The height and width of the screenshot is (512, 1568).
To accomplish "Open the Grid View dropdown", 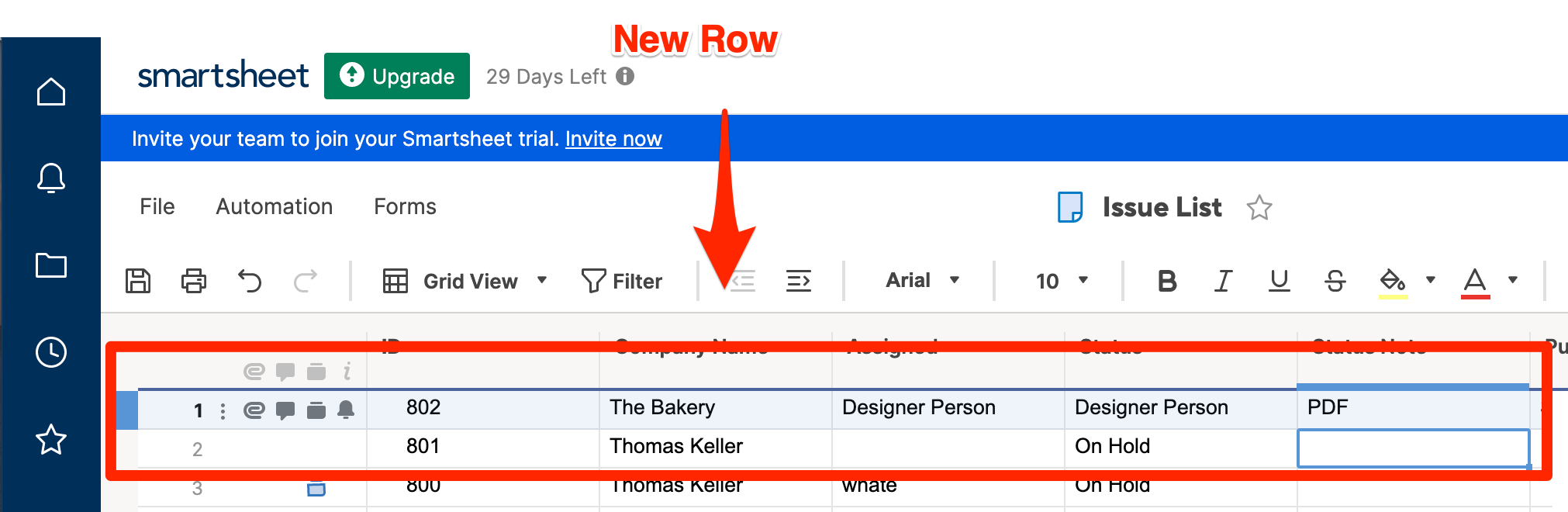I will click(465, 281).
